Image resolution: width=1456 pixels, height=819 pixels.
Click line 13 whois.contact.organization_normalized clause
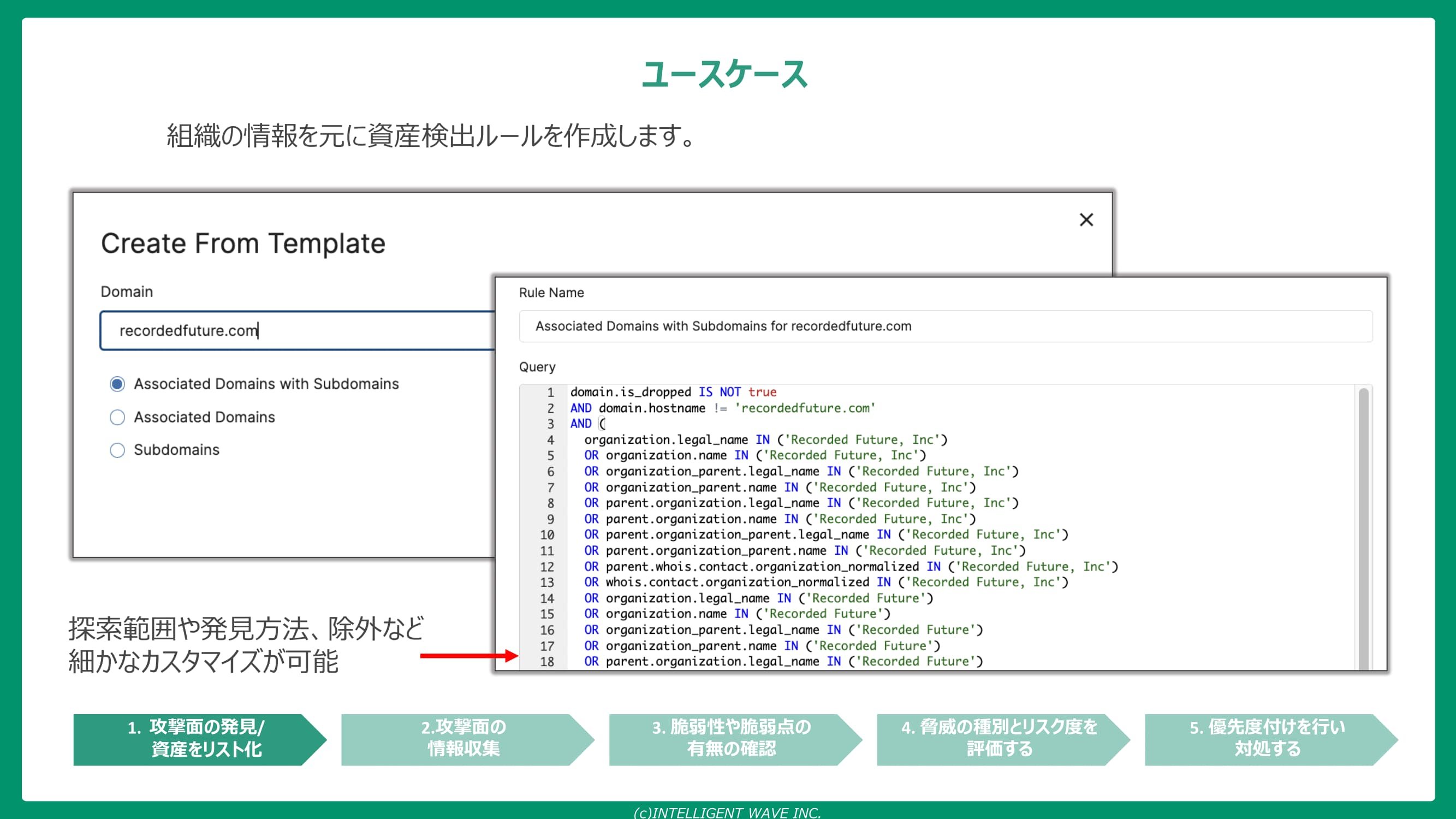tap(827, 582)
